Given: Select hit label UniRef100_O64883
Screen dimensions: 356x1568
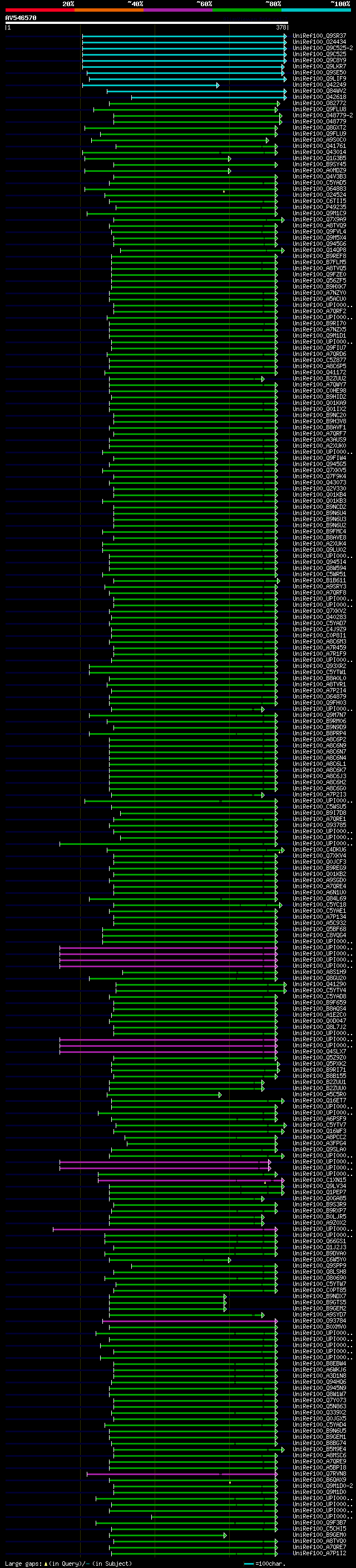Looking at the screenshot, I should (319, 189).
